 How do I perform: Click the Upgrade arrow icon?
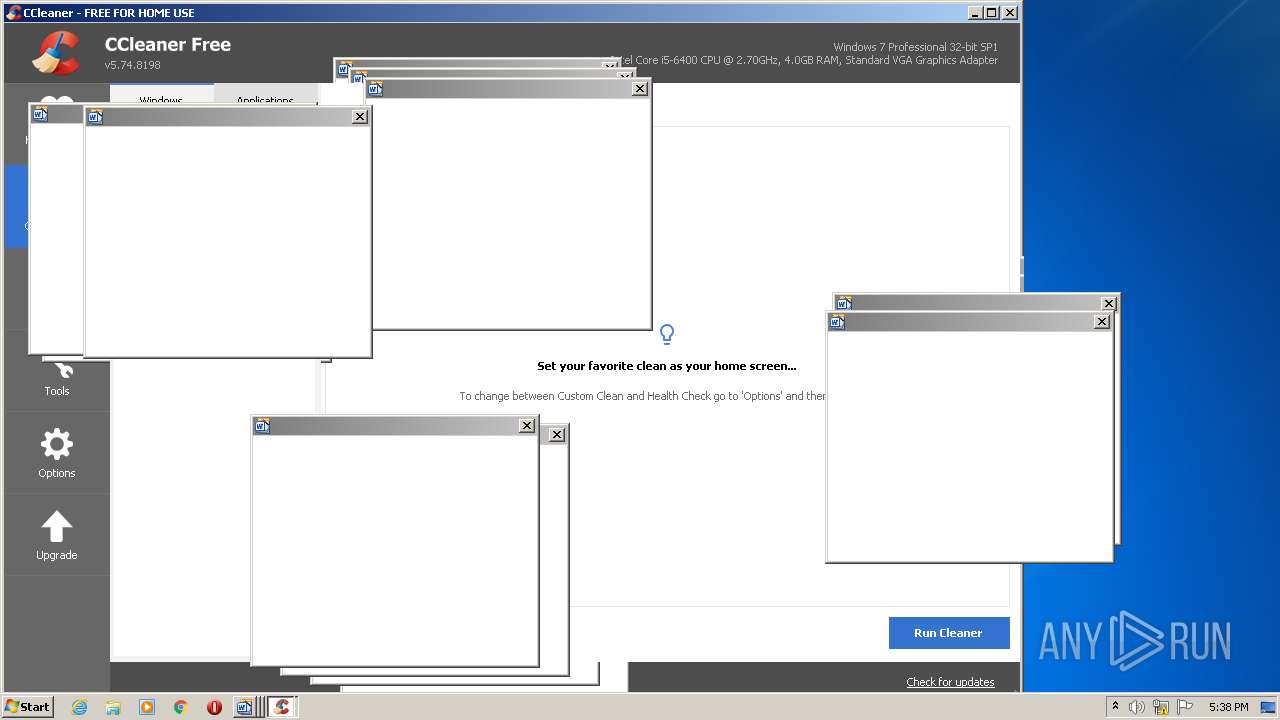click(57, 527)
